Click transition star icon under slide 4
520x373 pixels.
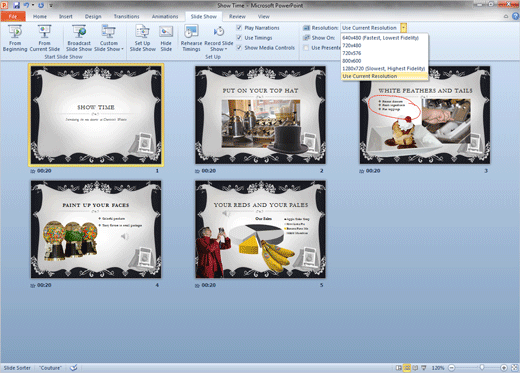pos(33,286)
